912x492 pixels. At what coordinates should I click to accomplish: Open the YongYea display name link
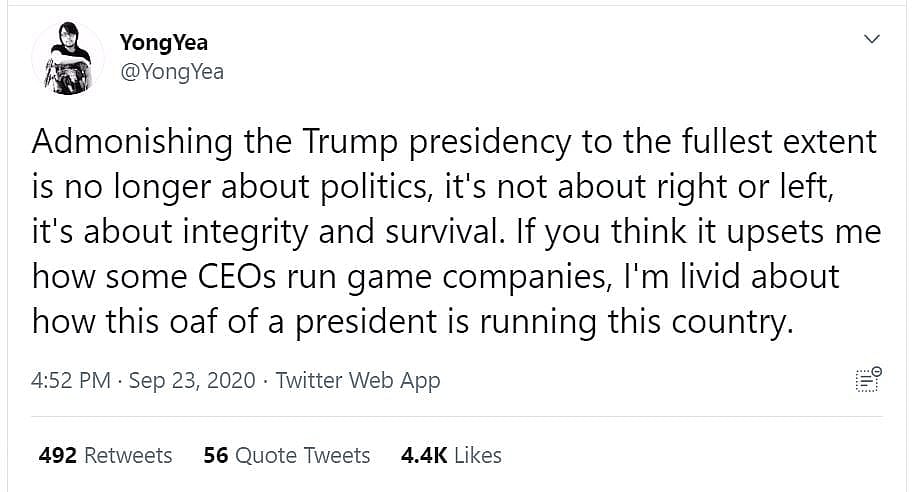[x=163, y=42]
